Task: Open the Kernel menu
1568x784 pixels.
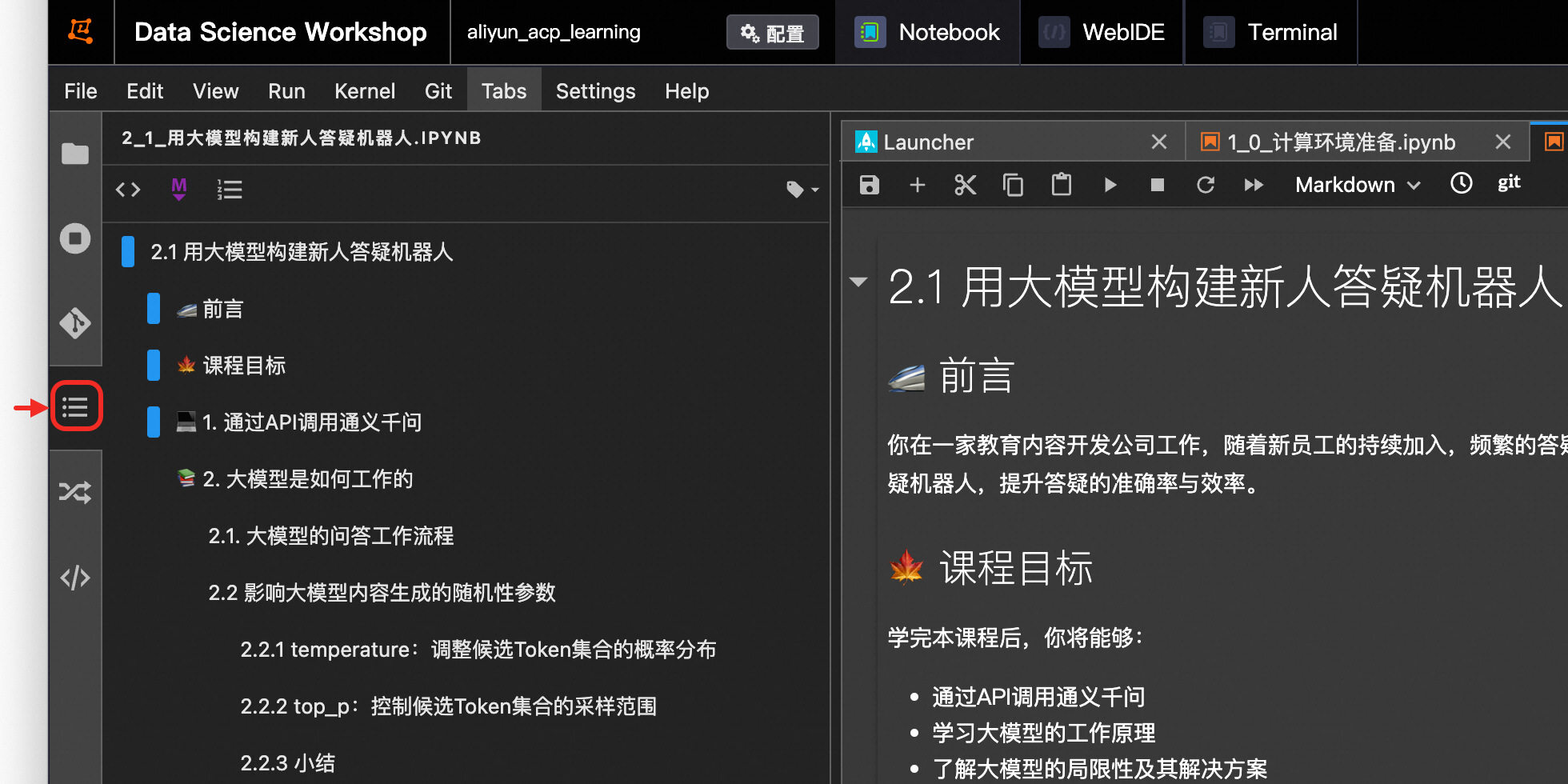Action: pyautogui.click(x=365, y=90)
